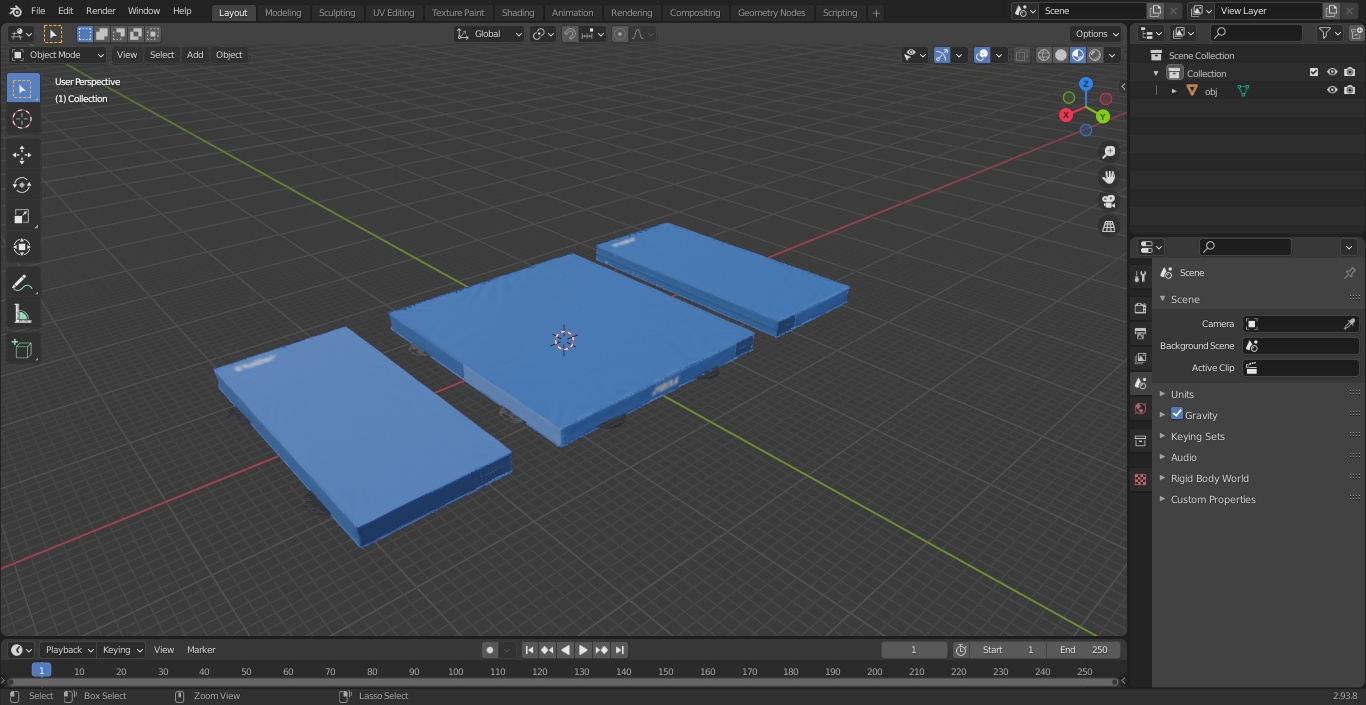Disable obj in renders camera icon
The height and width of the screenshot is (705, 1366).
[x=1349, y=90]
